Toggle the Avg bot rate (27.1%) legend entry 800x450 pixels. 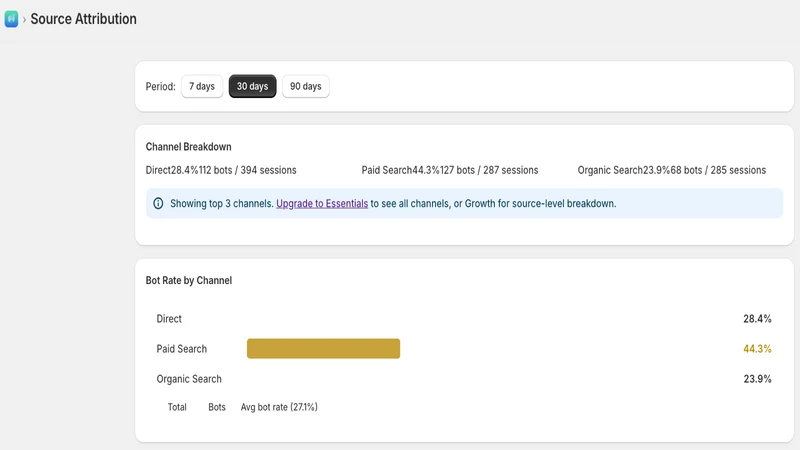point(279,407)
